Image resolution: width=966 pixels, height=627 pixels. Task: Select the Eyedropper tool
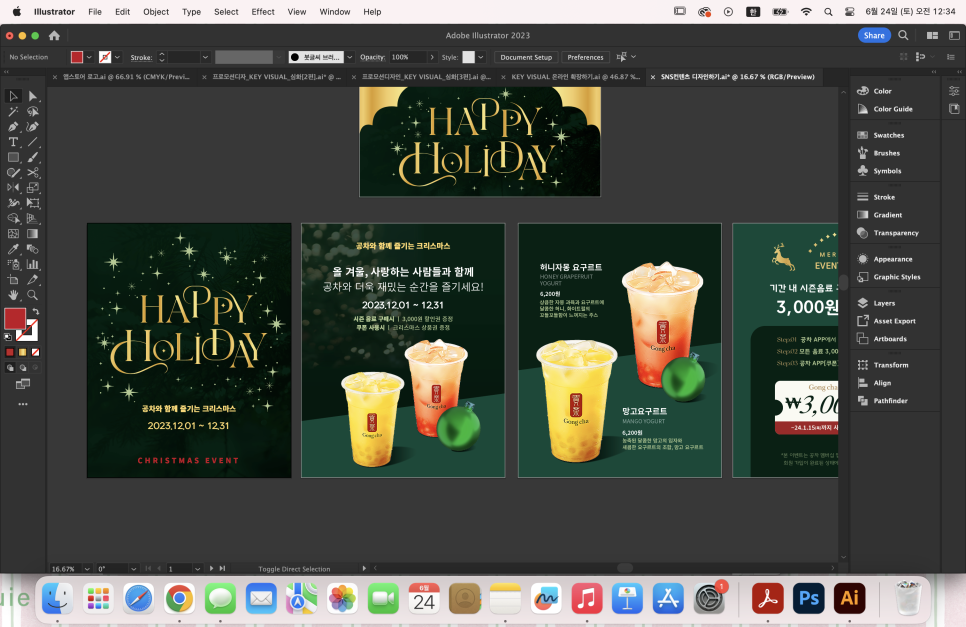13,249
